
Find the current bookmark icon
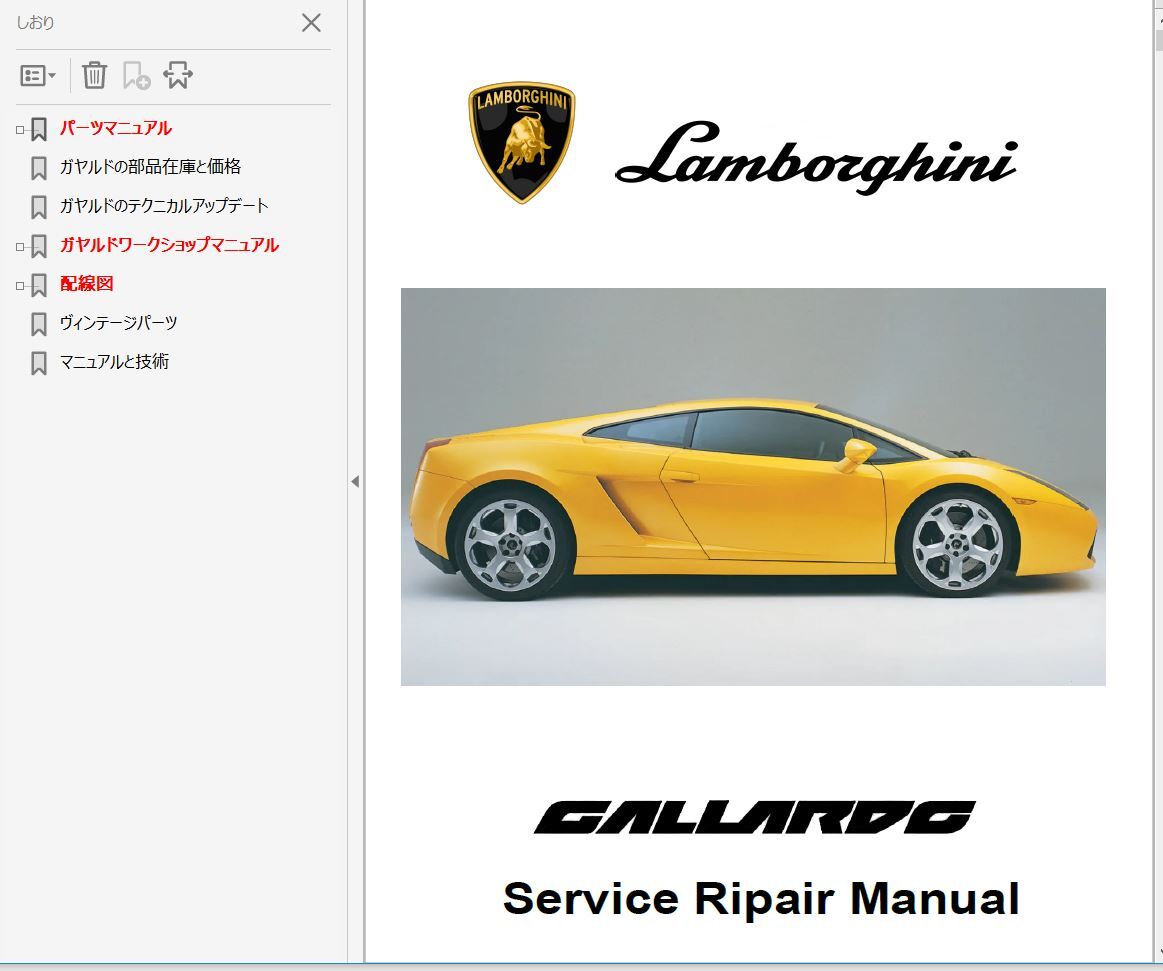tap(178, 75)
